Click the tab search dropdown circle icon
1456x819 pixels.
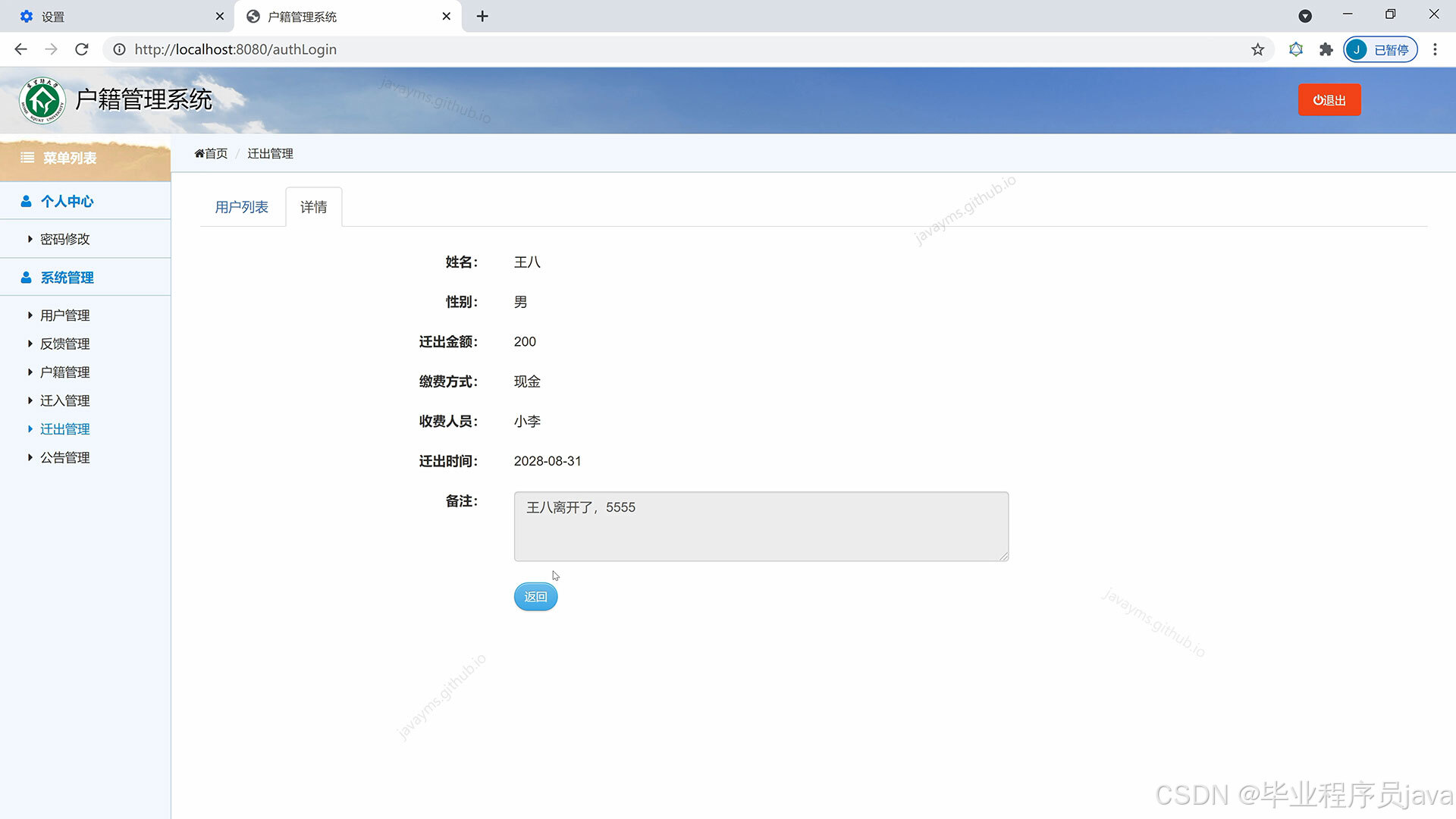[1305, 16]
